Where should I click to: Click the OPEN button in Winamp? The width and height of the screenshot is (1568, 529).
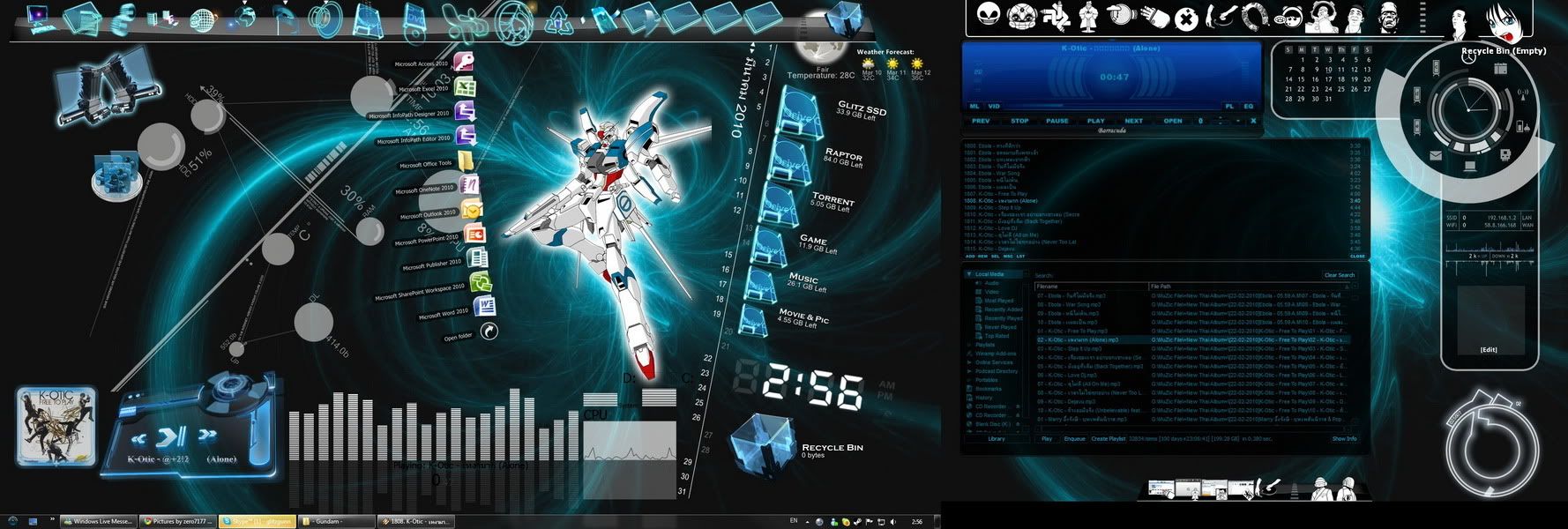(x=1173, y=121)
